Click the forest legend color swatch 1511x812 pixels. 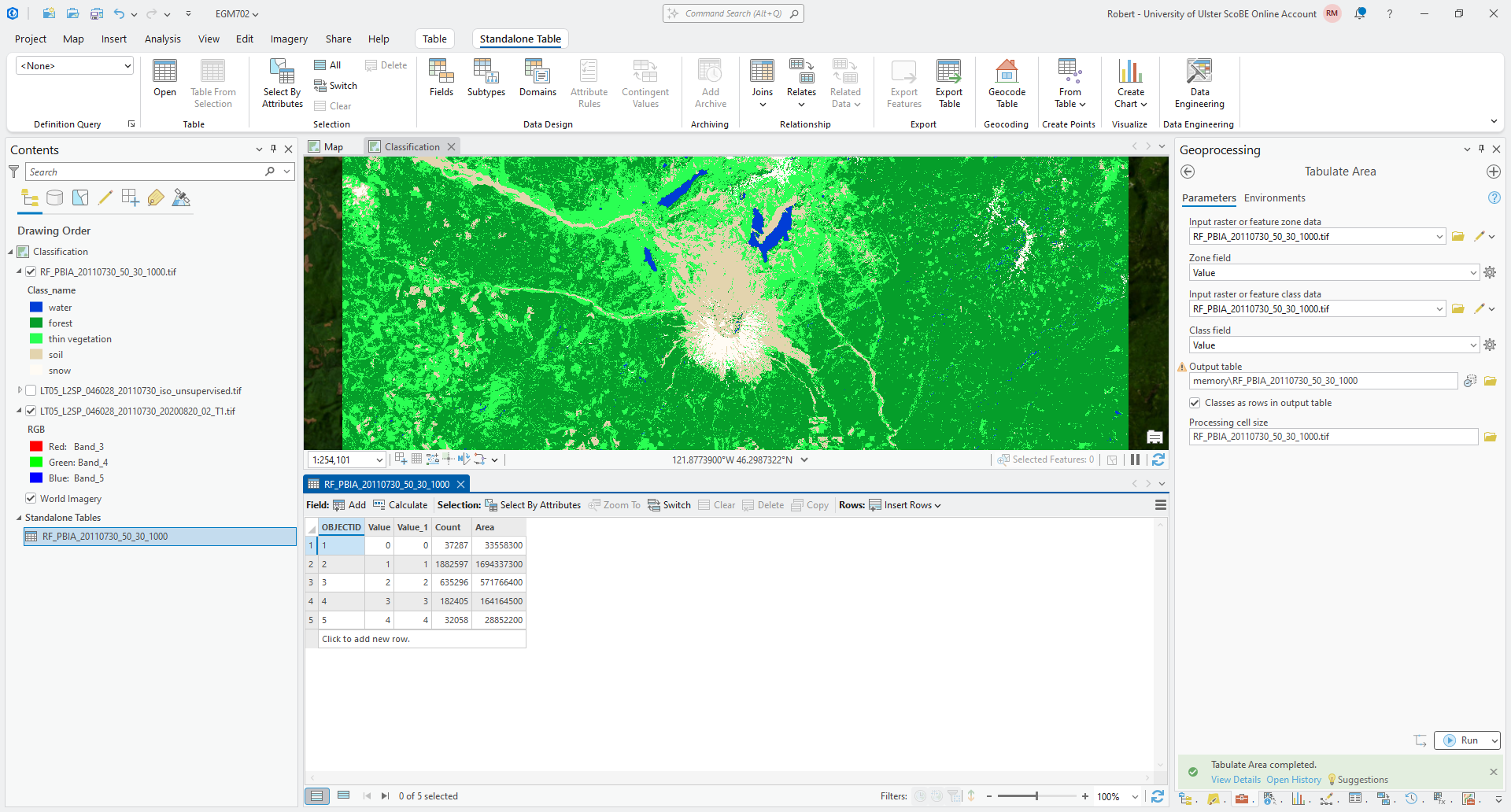[36, 323]
